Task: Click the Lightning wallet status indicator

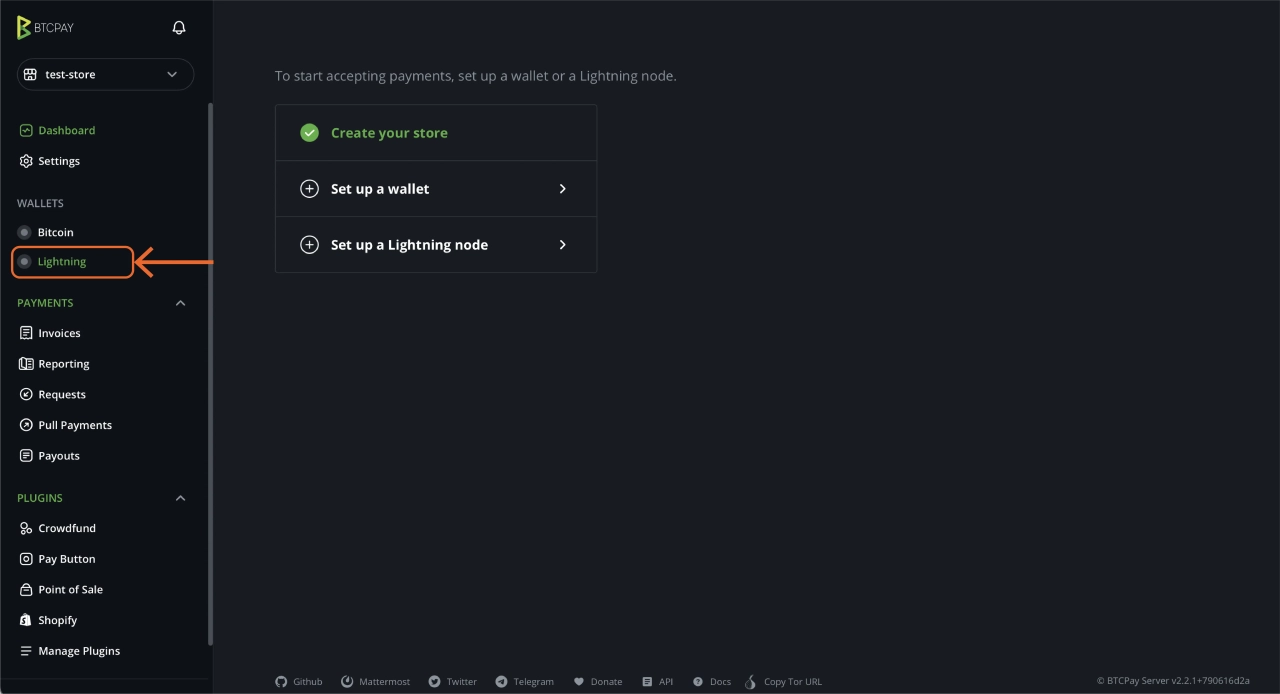Action: tap(22, 261)
